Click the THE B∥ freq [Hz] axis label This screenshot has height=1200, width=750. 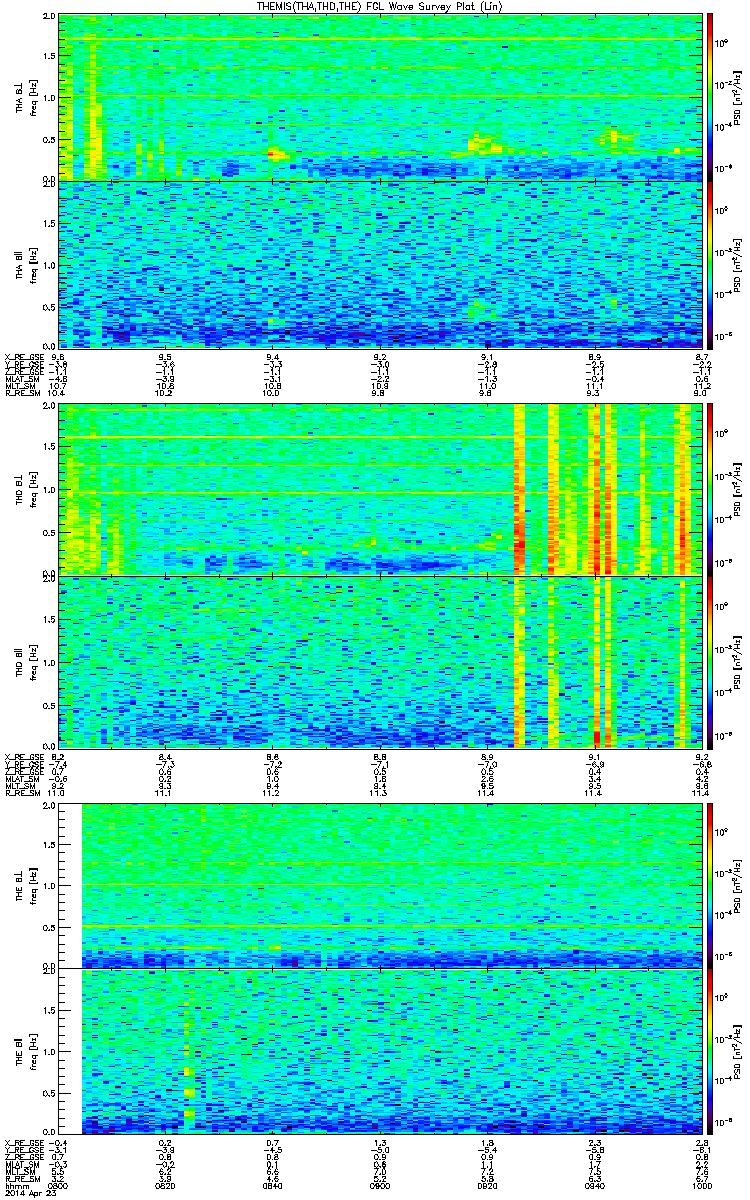coord(25,1053)
